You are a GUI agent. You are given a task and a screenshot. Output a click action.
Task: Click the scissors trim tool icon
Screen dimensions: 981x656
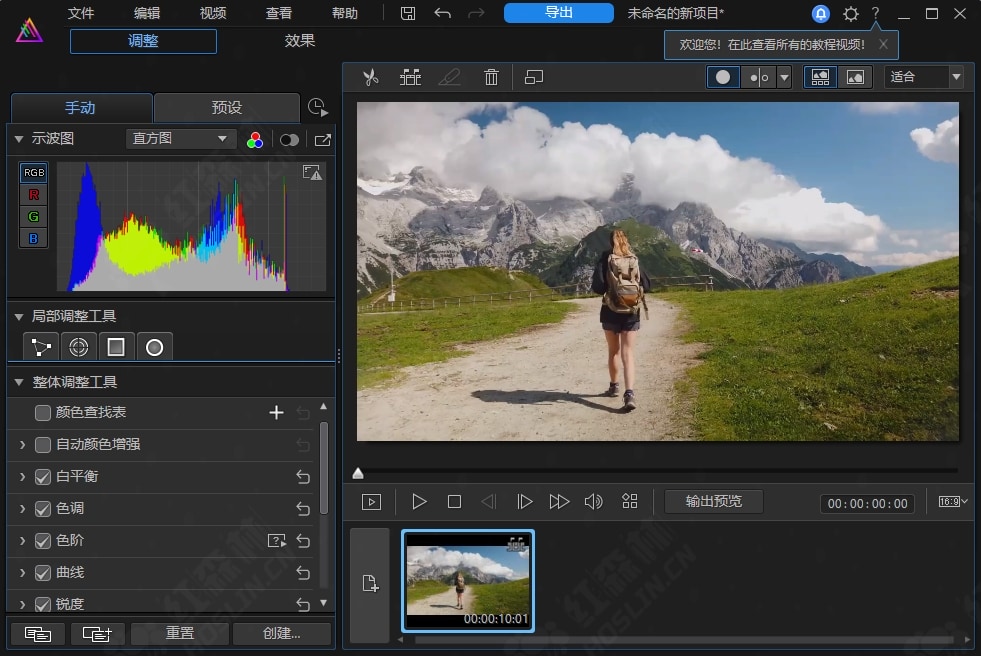click(x=371, y=77)
